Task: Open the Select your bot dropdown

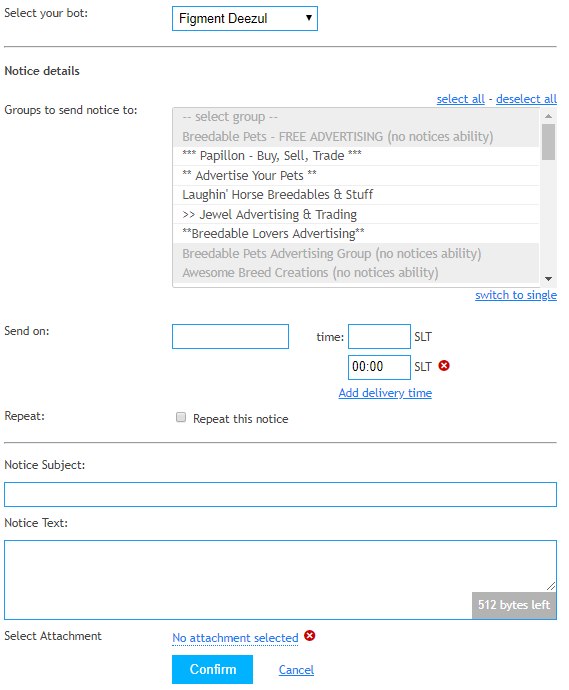Action: coord(245,18)
